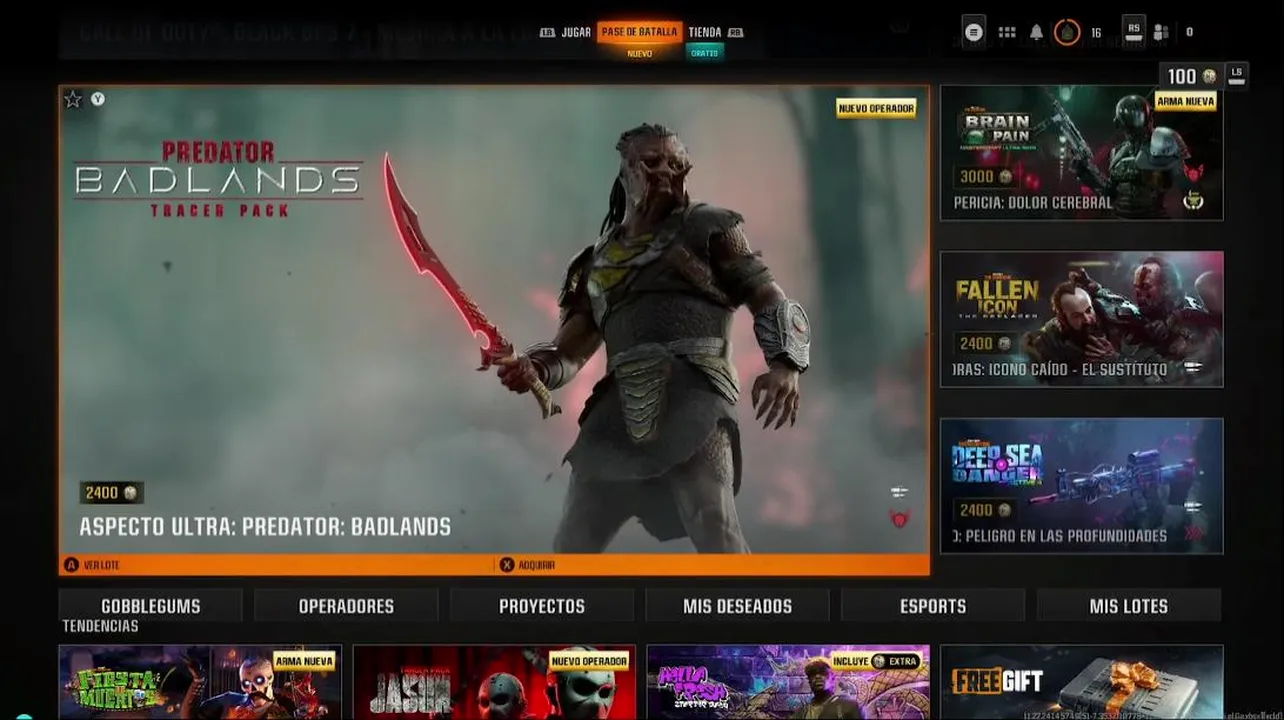1284x720 pixels.
Task: Open the Free Gift card
Action: point(1081,682)
